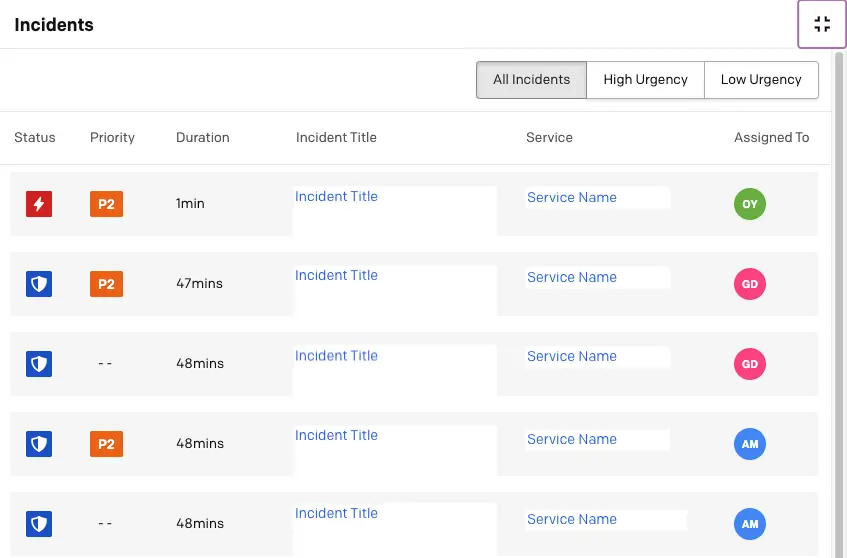Click the red triggered lightning status icon
847x558 pixels.
coord(39,204)
